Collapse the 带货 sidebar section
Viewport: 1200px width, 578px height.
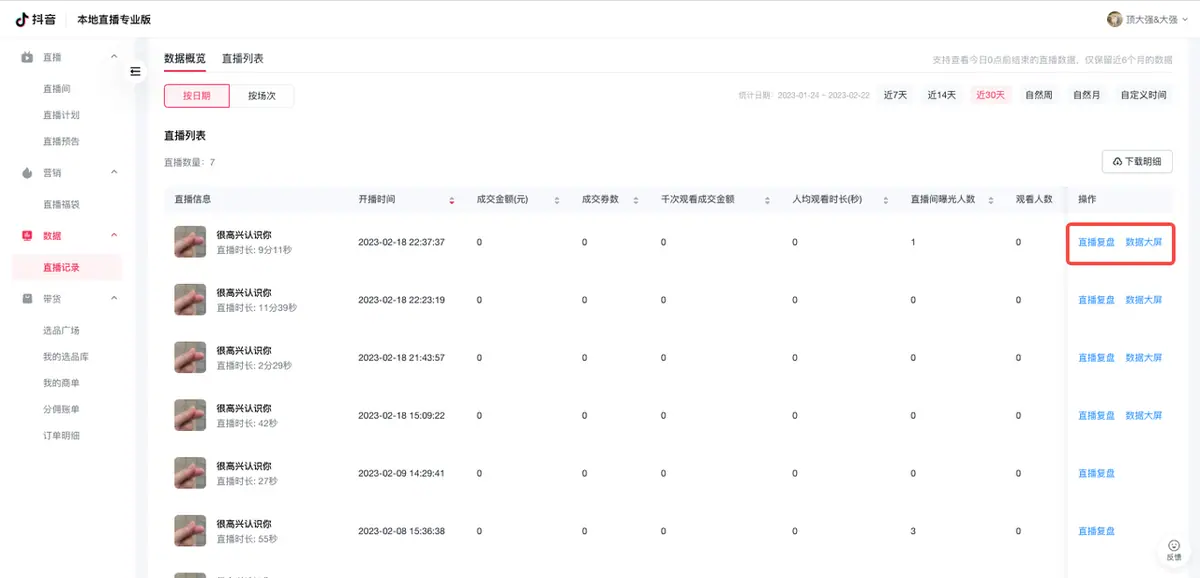(114, 298)
